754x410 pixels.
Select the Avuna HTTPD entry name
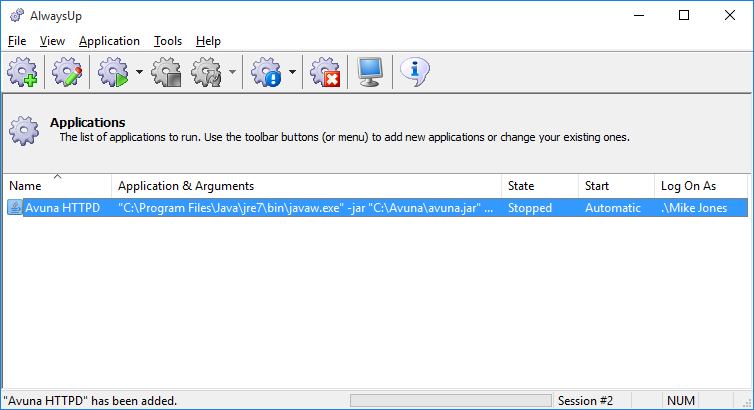click(63, 208)
